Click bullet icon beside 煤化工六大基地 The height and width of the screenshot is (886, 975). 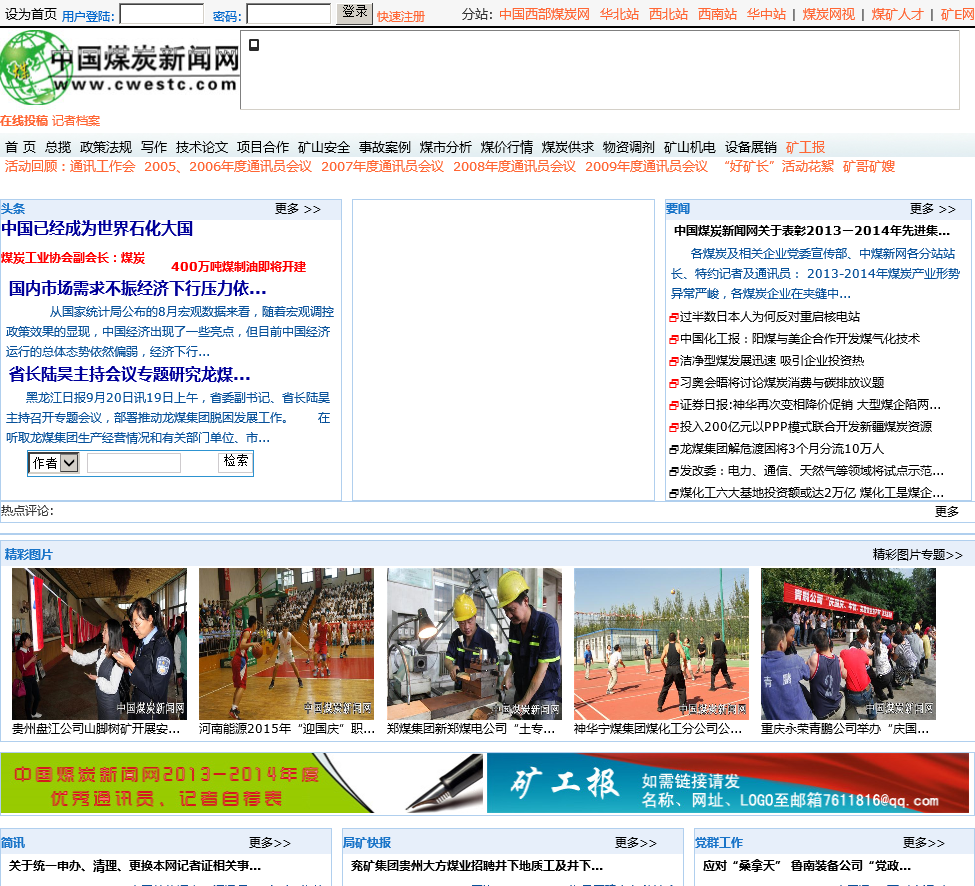point(673,494)
